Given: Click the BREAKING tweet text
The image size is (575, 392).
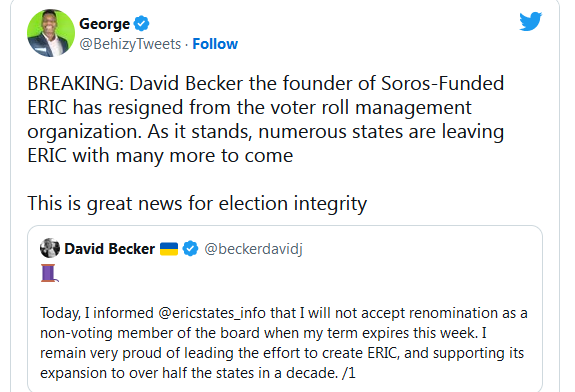Looking at the screenshot, I should pyautogui.click(x=266, y=119).
